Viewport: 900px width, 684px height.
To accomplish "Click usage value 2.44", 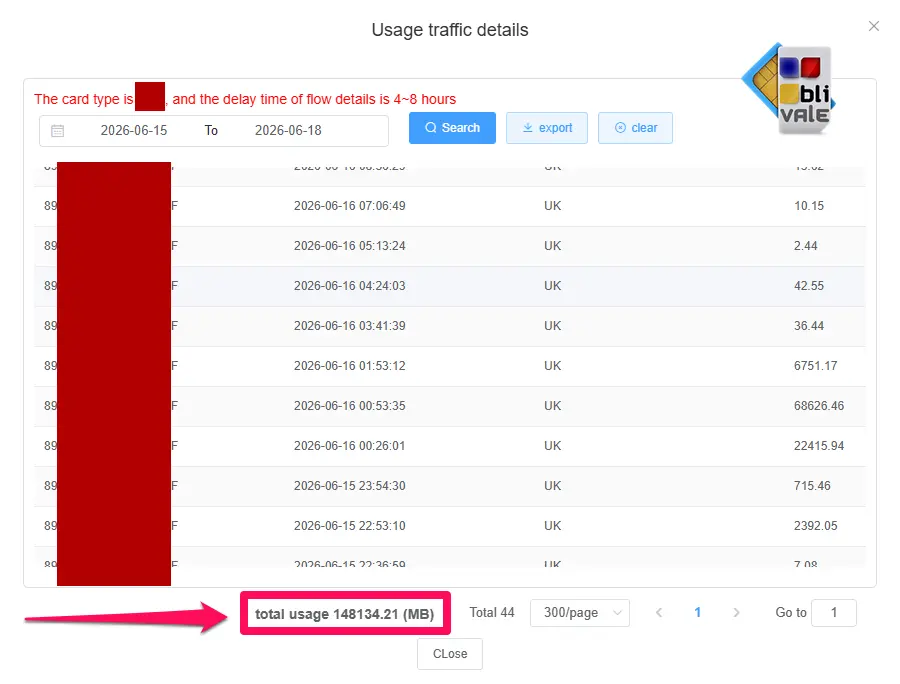I will (805, 246).
